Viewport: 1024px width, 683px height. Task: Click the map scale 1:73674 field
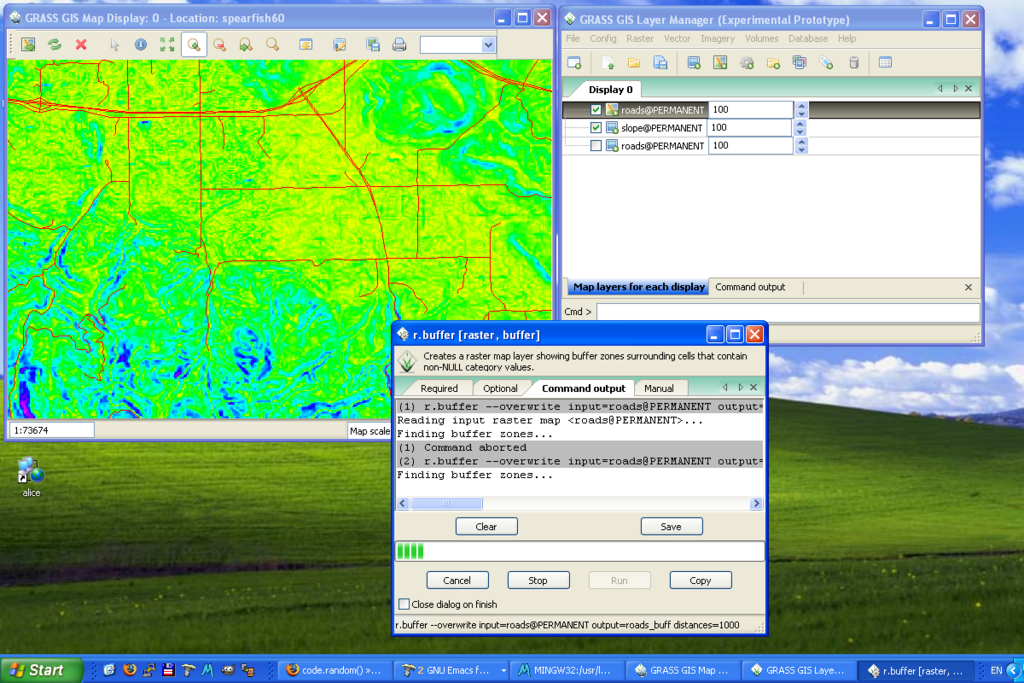coord(52,430)
